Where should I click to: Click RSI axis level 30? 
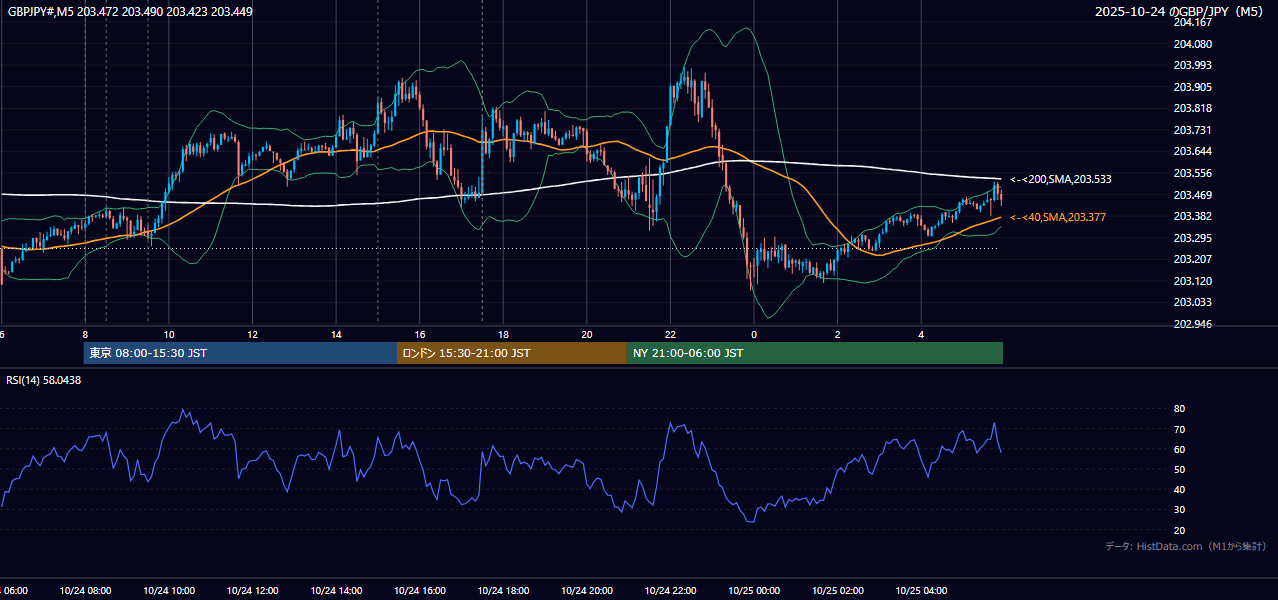[1179, 510]
